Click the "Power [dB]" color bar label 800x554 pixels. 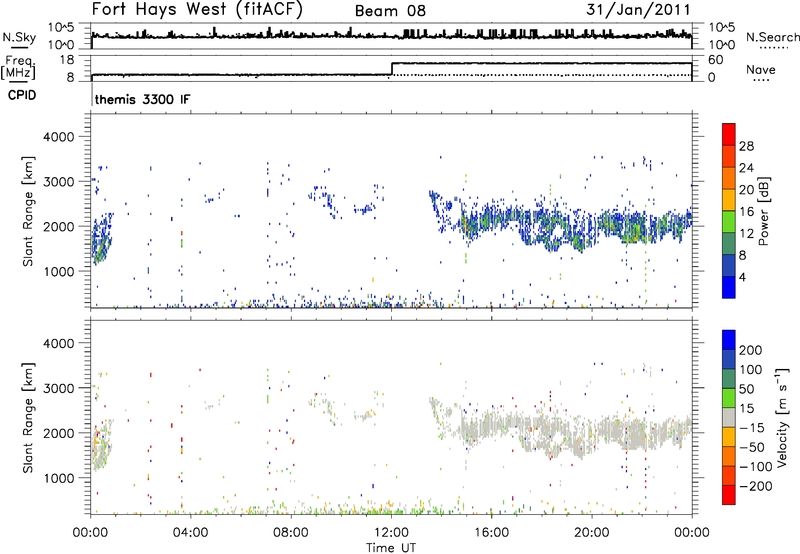[763, 211]
